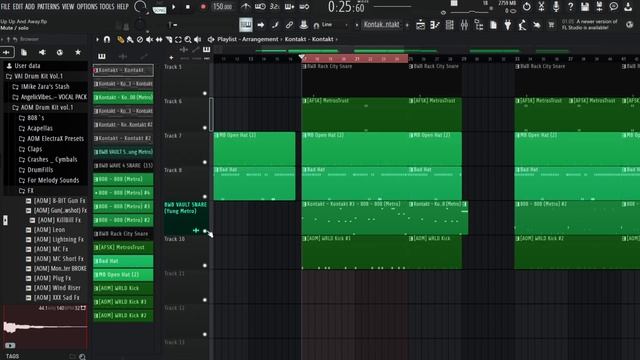Toggle the playlist snap magnet icon
The width and height of the screenshot is (640, 360).
[107, 40]
